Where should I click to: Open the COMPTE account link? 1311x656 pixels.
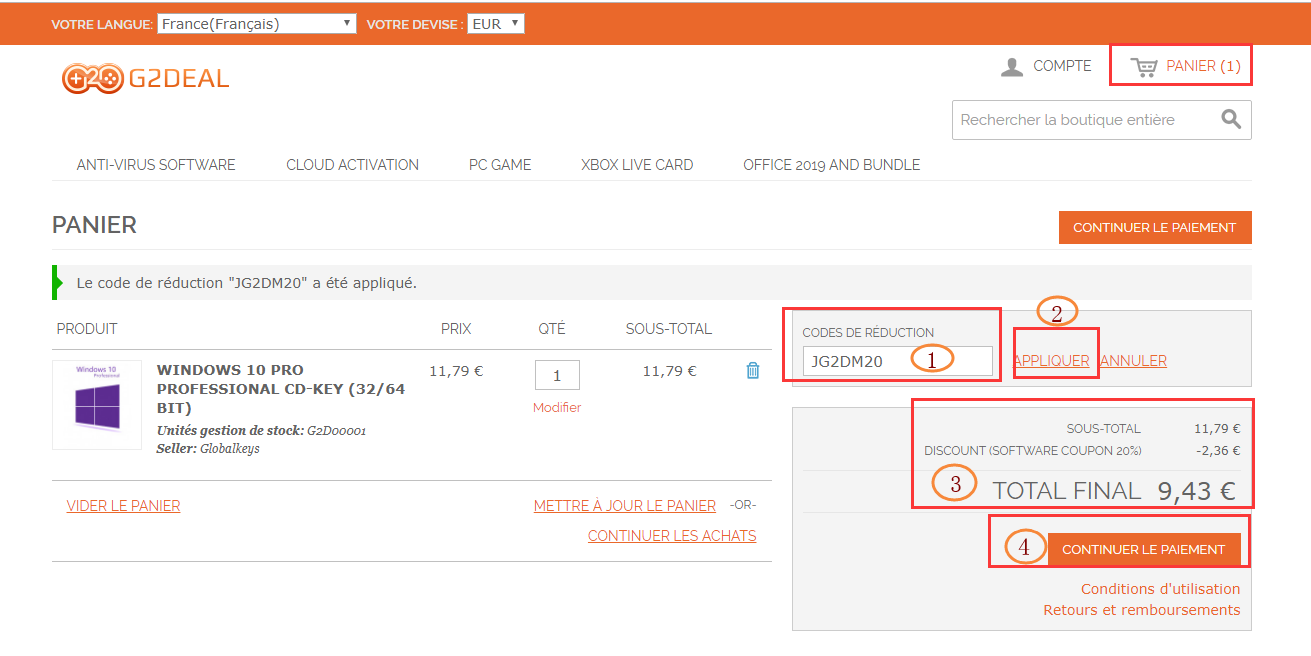[1062, 66]
